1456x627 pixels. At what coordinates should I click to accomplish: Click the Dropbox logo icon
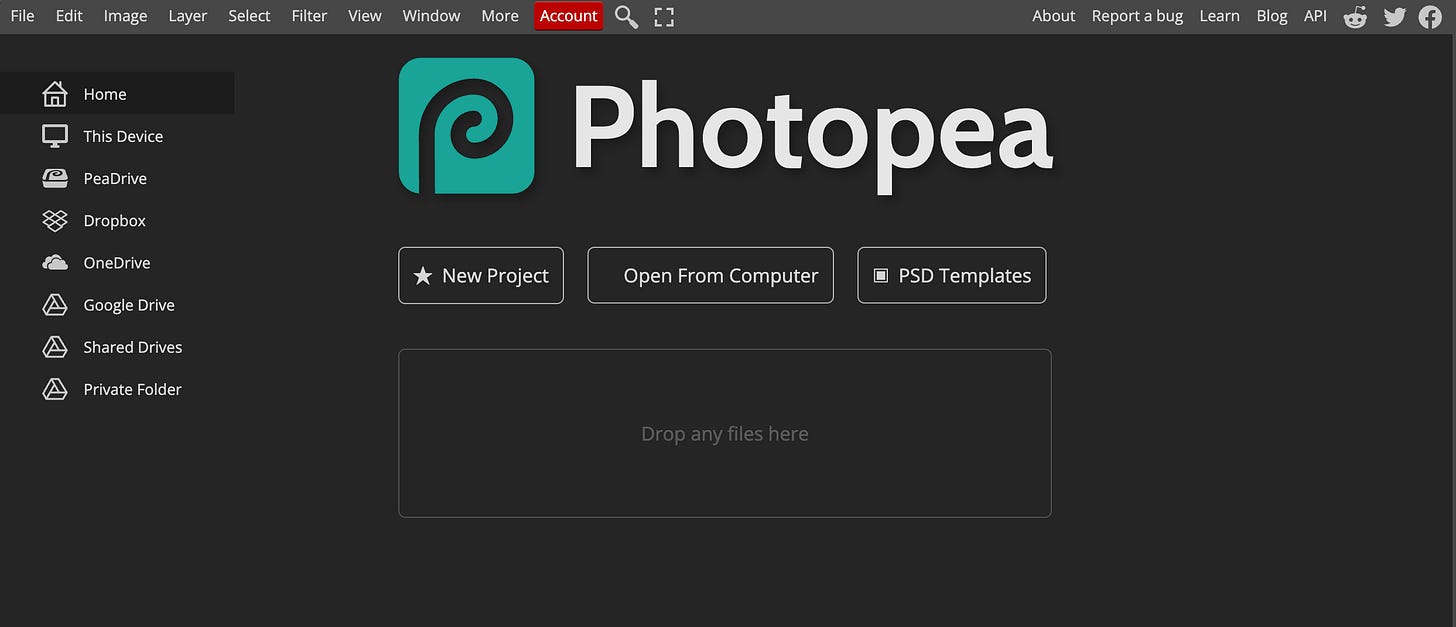[55, 220]
